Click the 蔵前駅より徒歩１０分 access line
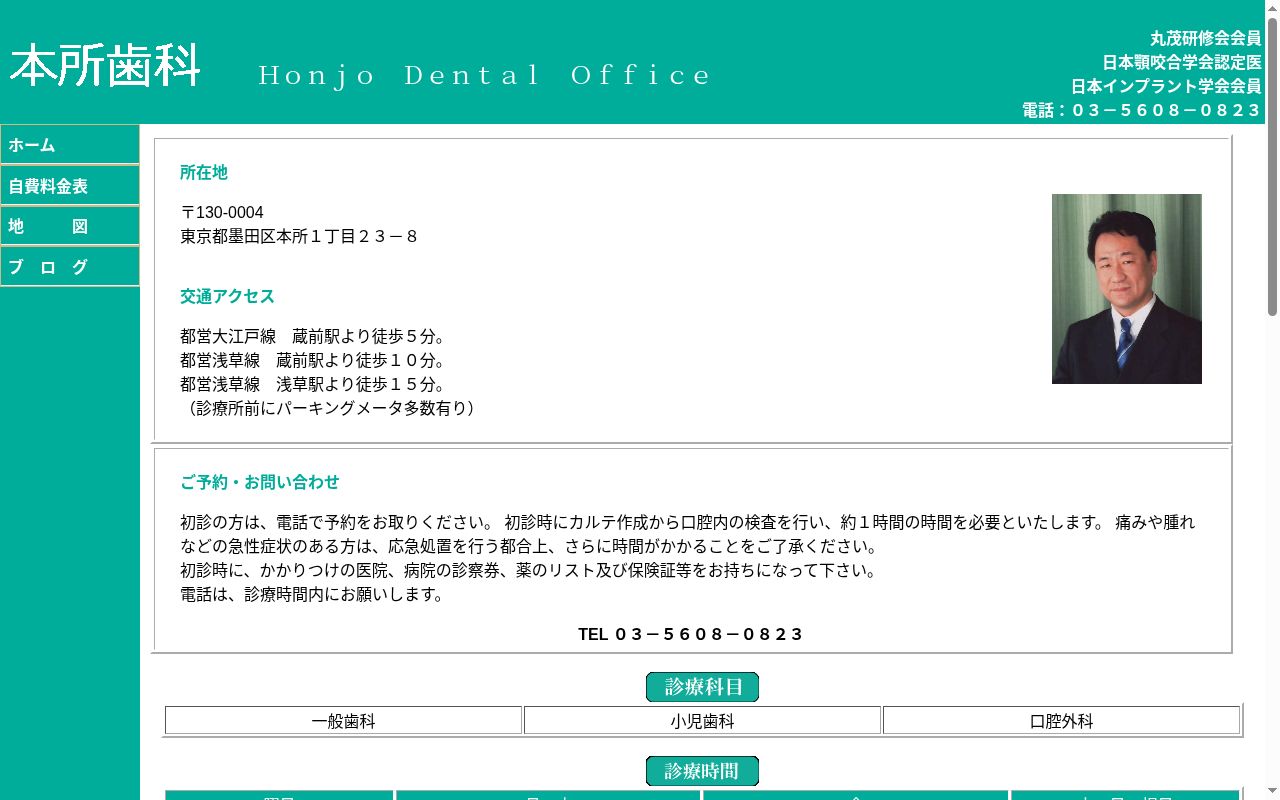The width and height of the screenshot is (1280, 800). pyautogui.click(x=313, y=360)
